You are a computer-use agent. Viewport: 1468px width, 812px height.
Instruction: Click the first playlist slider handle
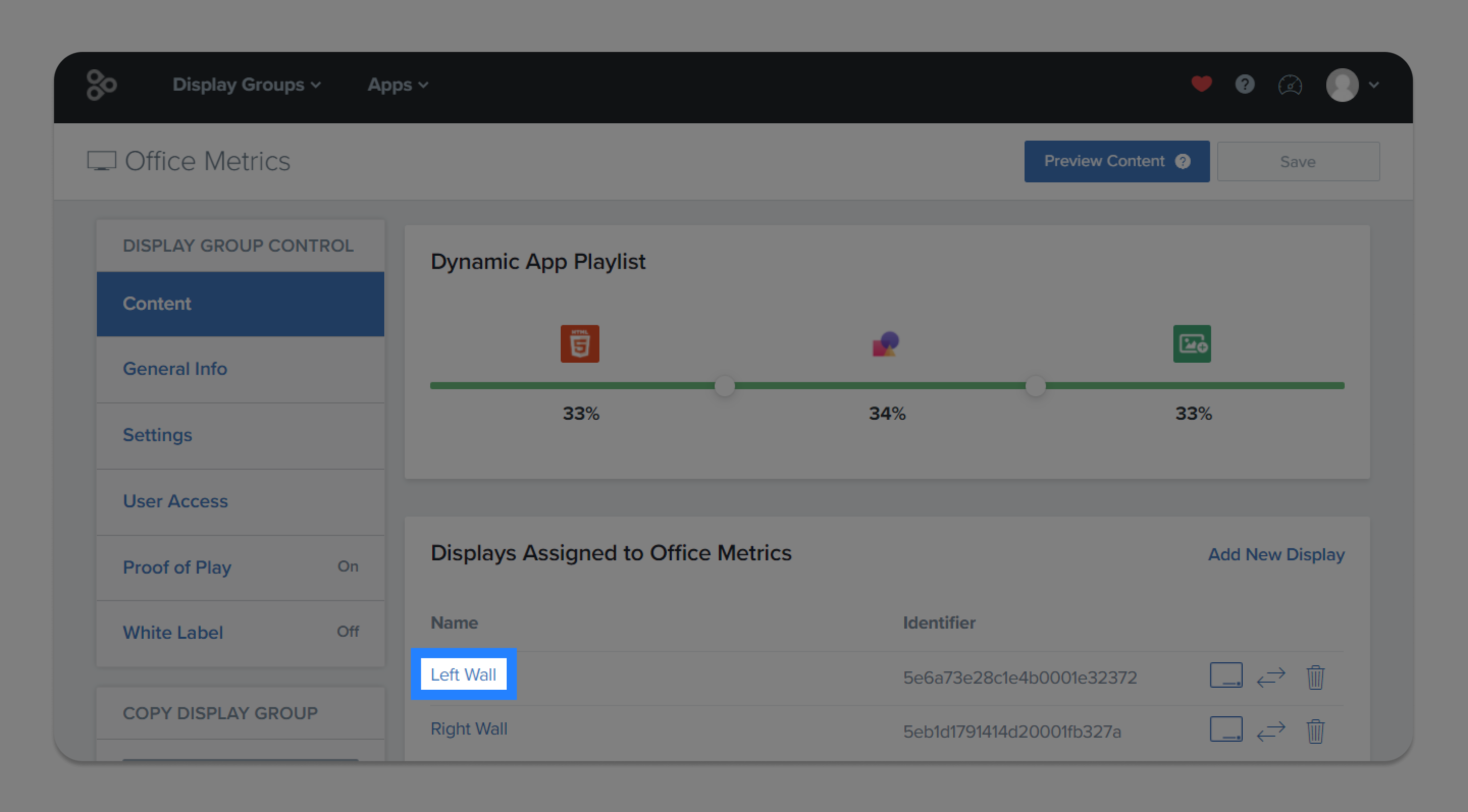tap(724, 386)
